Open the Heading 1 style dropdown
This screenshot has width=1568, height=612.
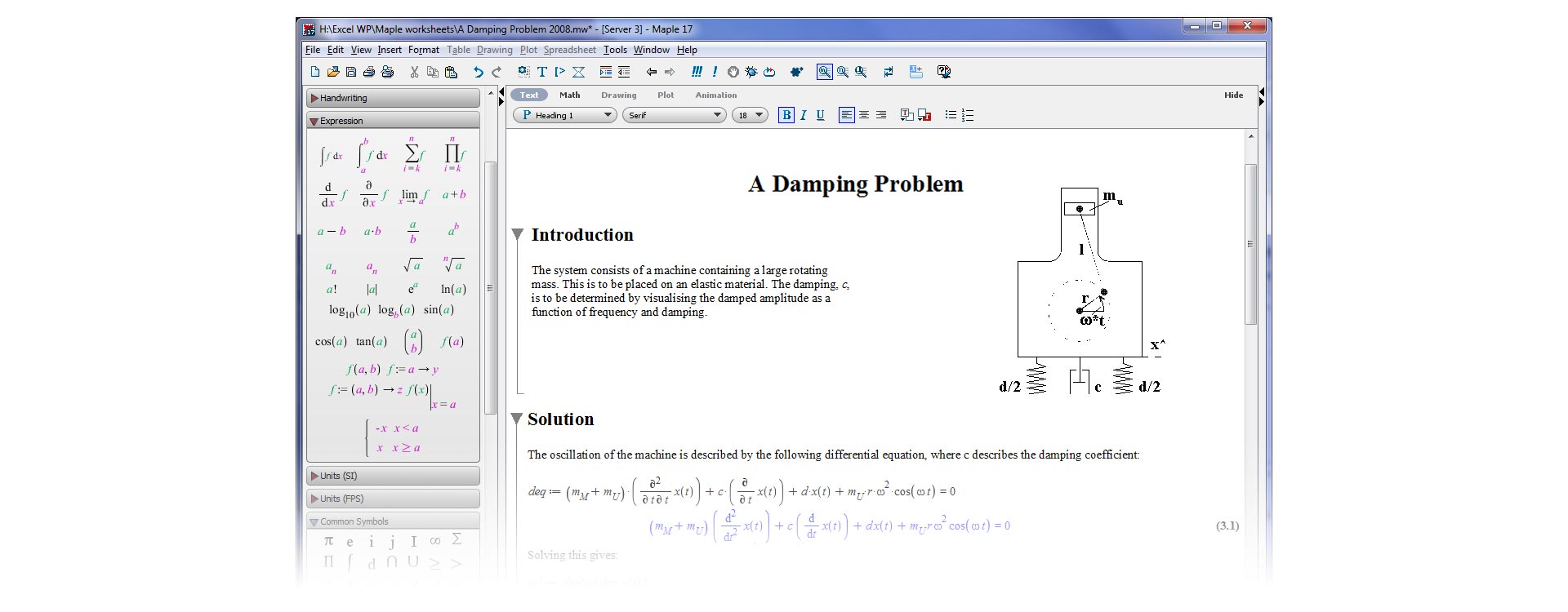tap(564, 115)
